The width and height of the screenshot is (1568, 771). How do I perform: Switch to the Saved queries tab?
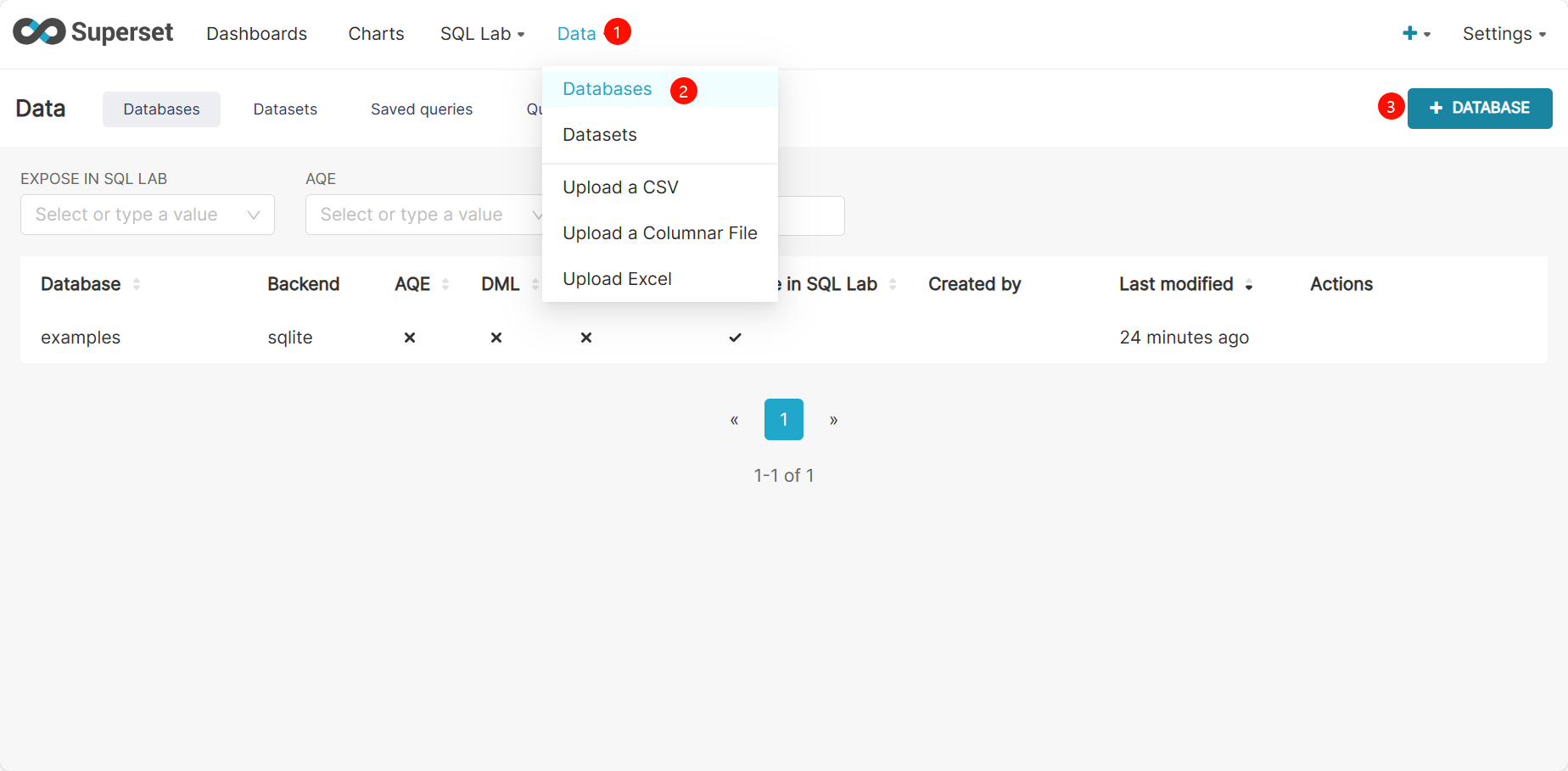pos(422,109)
